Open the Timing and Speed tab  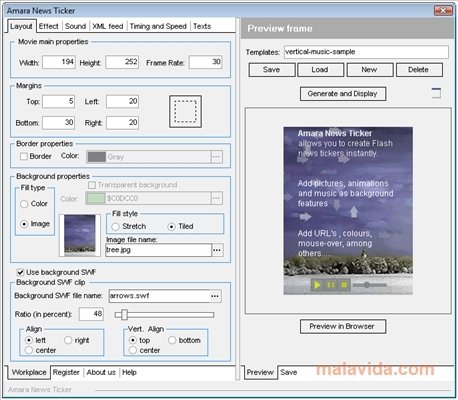(158, 26)
